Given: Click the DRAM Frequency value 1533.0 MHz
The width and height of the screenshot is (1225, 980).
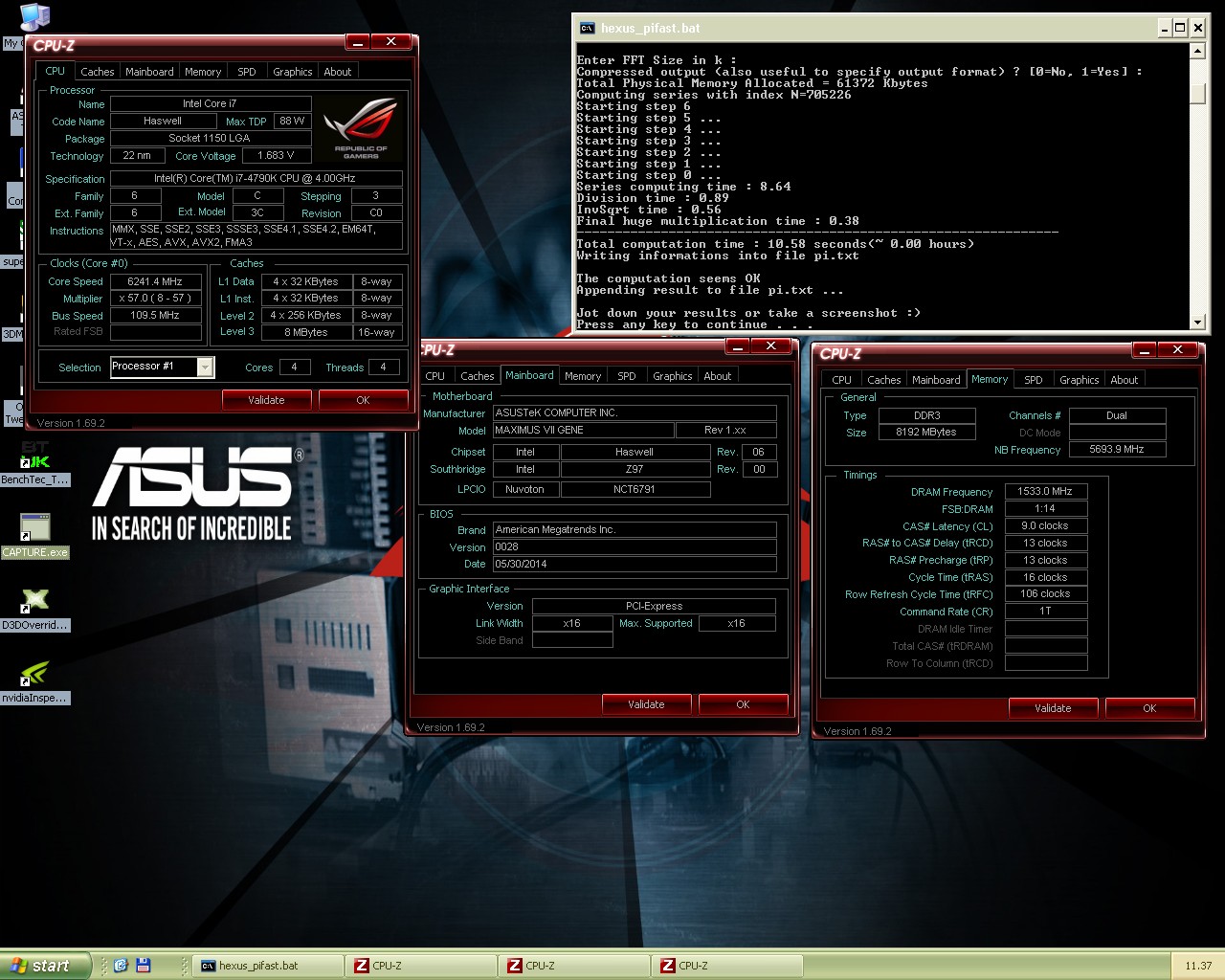Looking at the screenshot, I should tap(1045, 491).
